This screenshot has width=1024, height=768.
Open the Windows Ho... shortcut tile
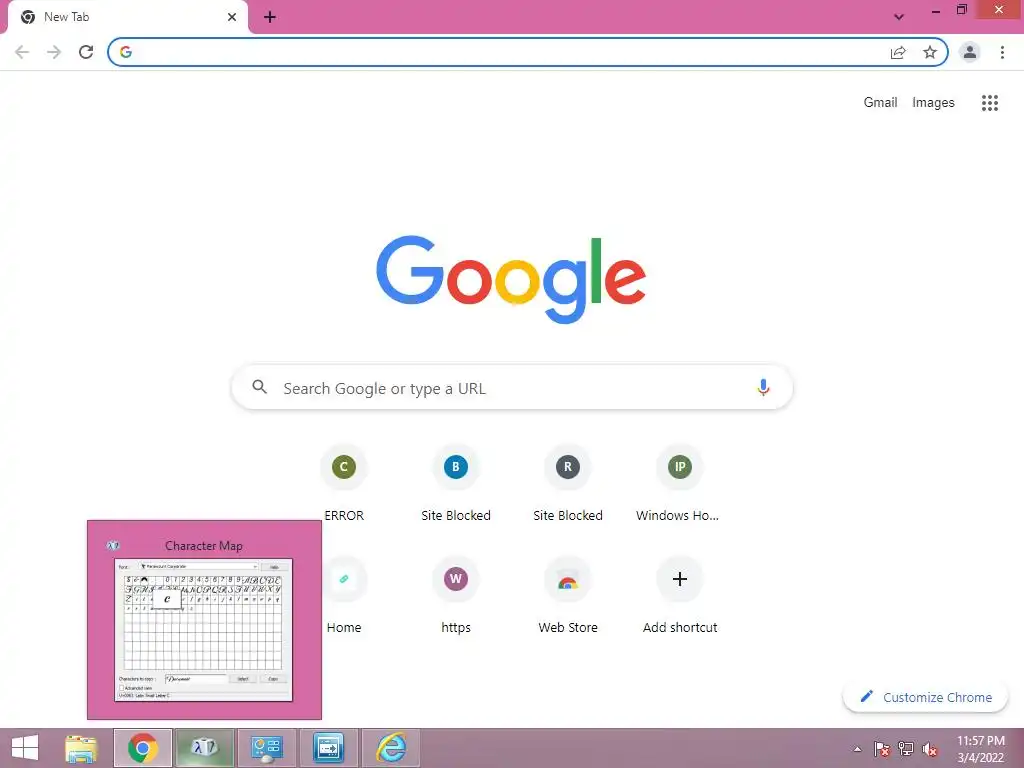(679, 484)
